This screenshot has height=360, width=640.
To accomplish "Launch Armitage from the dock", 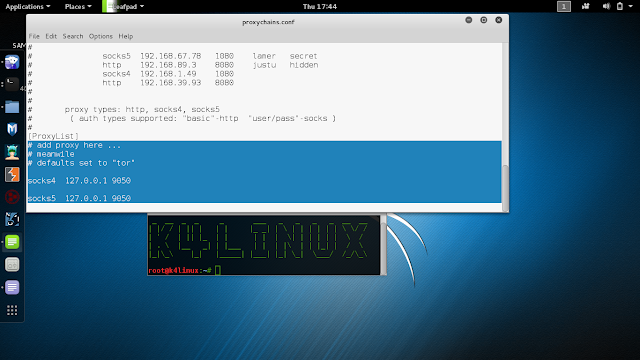I will coord(12,152).
